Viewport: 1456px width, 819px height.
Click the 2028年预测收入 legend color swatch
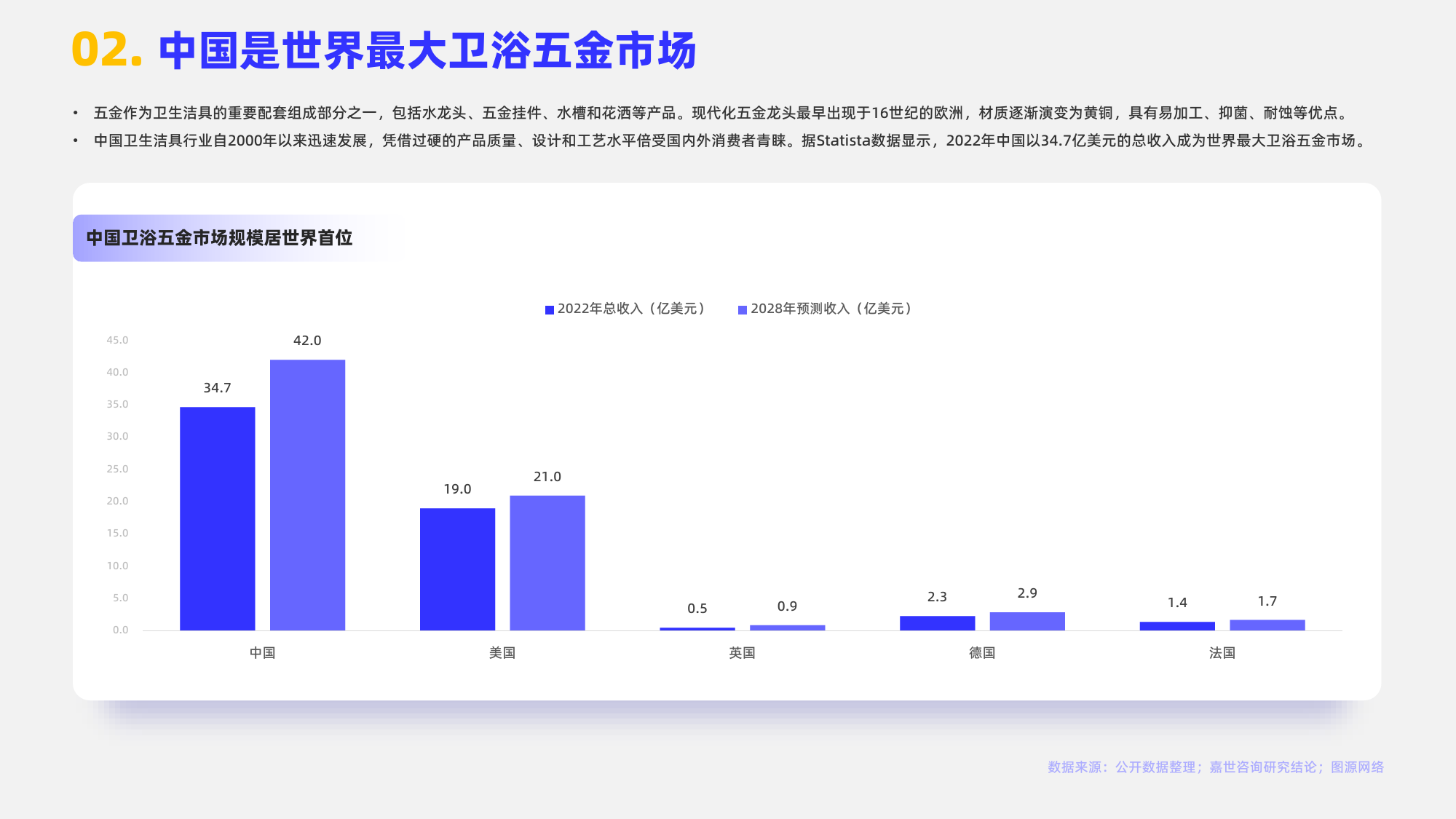click(743, 310)
